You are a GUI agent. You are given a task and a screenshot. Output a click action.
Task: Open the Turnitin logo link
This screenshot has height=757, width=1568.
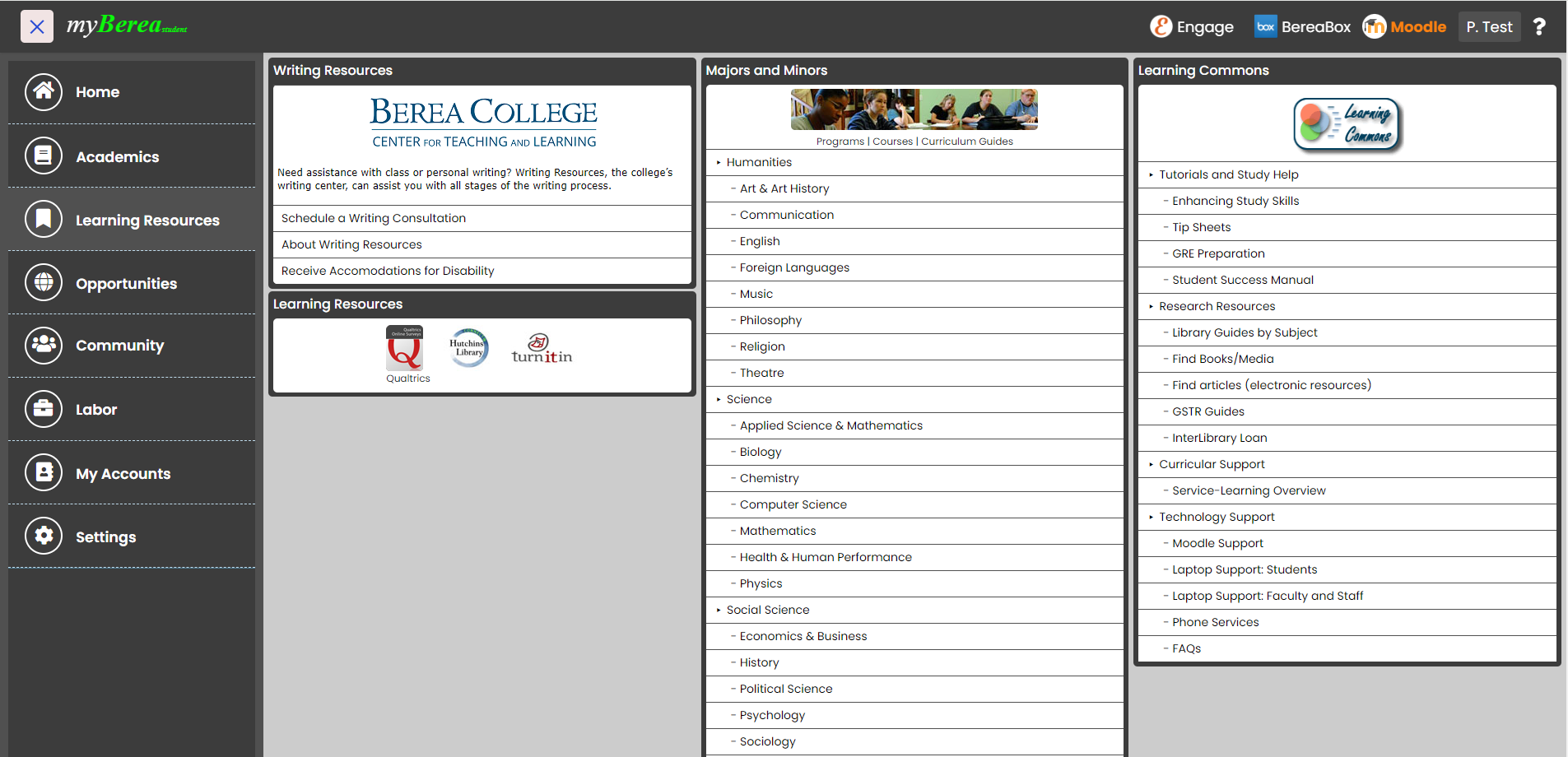[541, 349]
